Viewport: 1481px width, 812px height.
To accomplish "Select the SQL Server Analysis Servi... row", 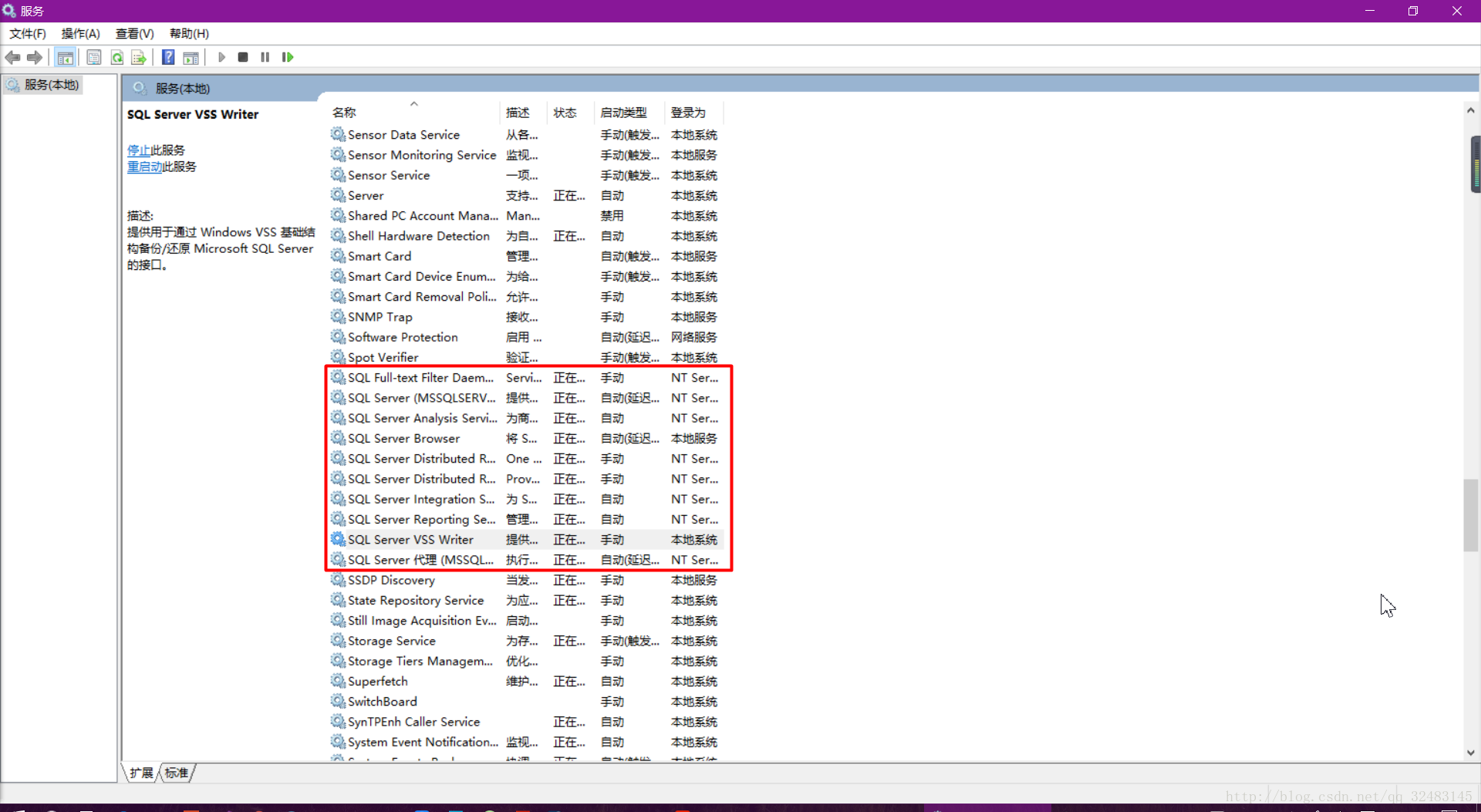I will coord(528,418).
